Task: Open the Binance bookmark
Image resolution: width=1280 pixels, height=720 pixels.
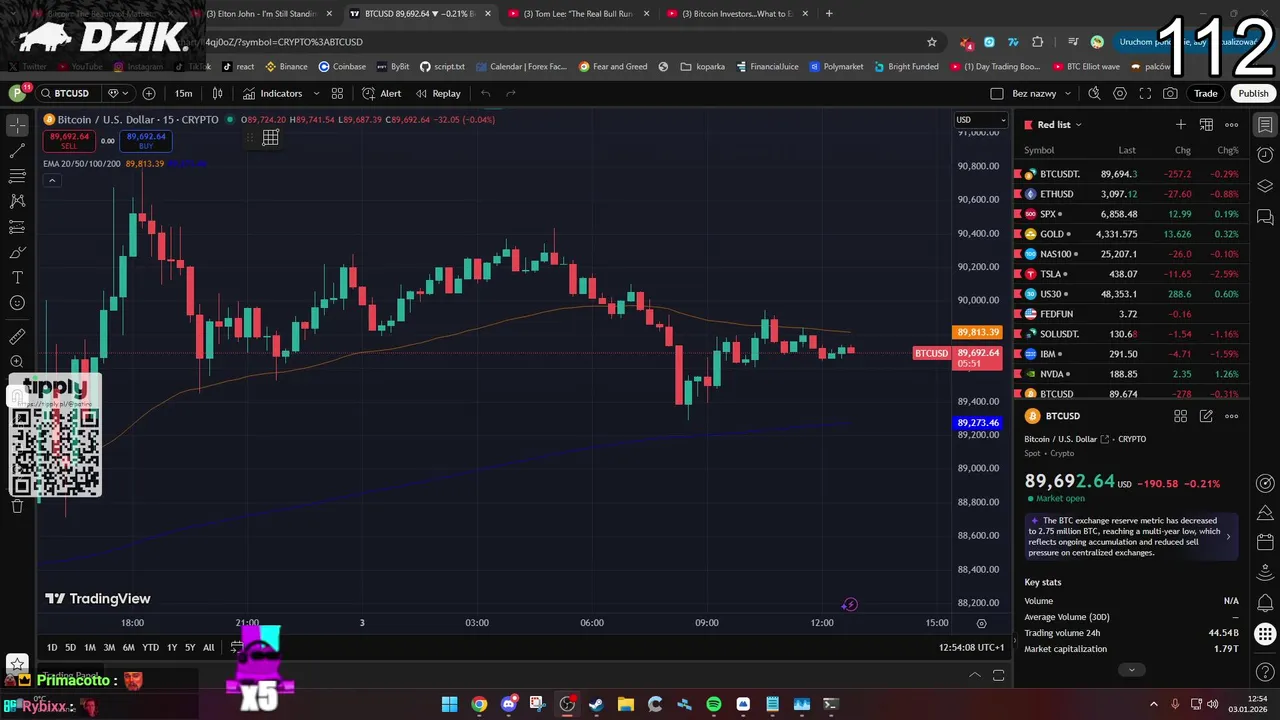Action: [x=285, y=67]
